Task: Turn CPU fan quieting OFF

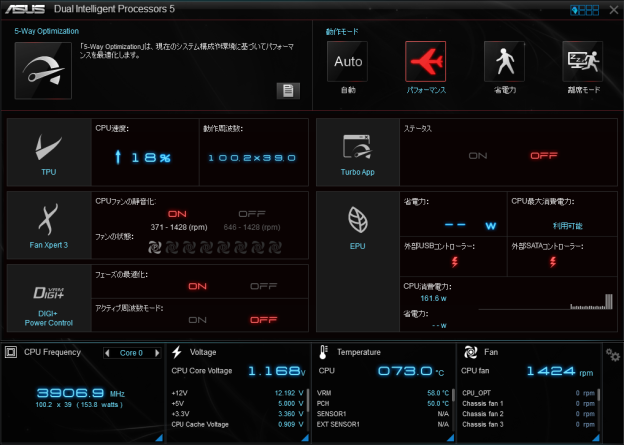Action: 251,214
